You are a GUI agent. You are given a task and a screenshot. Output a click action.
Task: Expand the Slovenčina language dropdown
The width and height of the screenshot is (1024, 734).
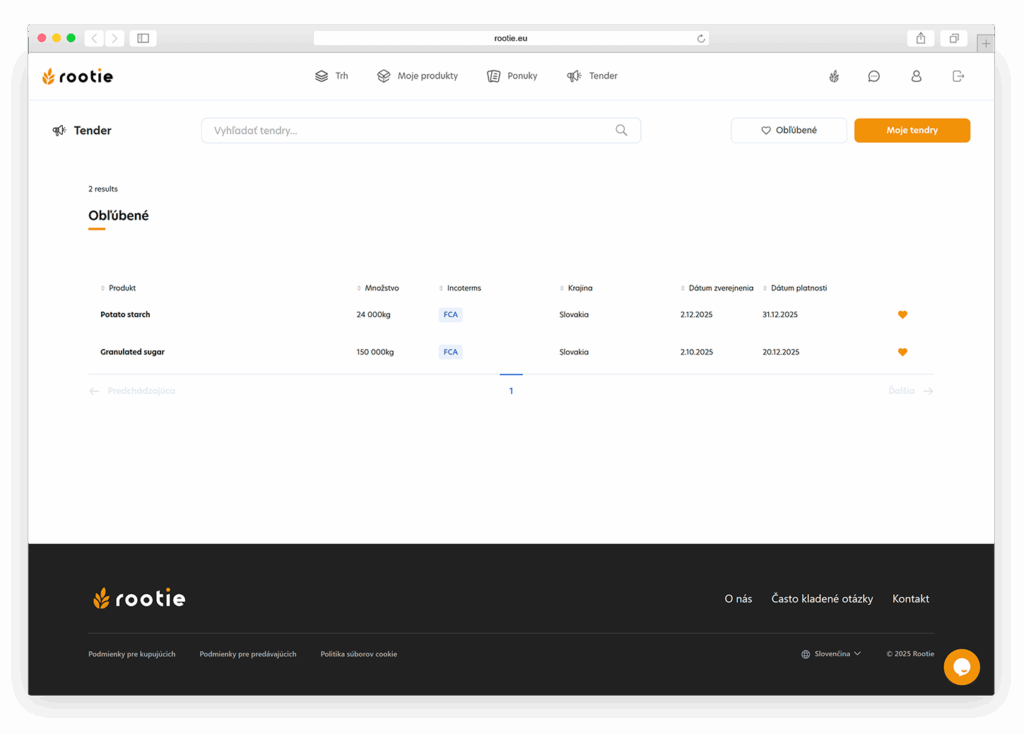(x=831, y=654)
